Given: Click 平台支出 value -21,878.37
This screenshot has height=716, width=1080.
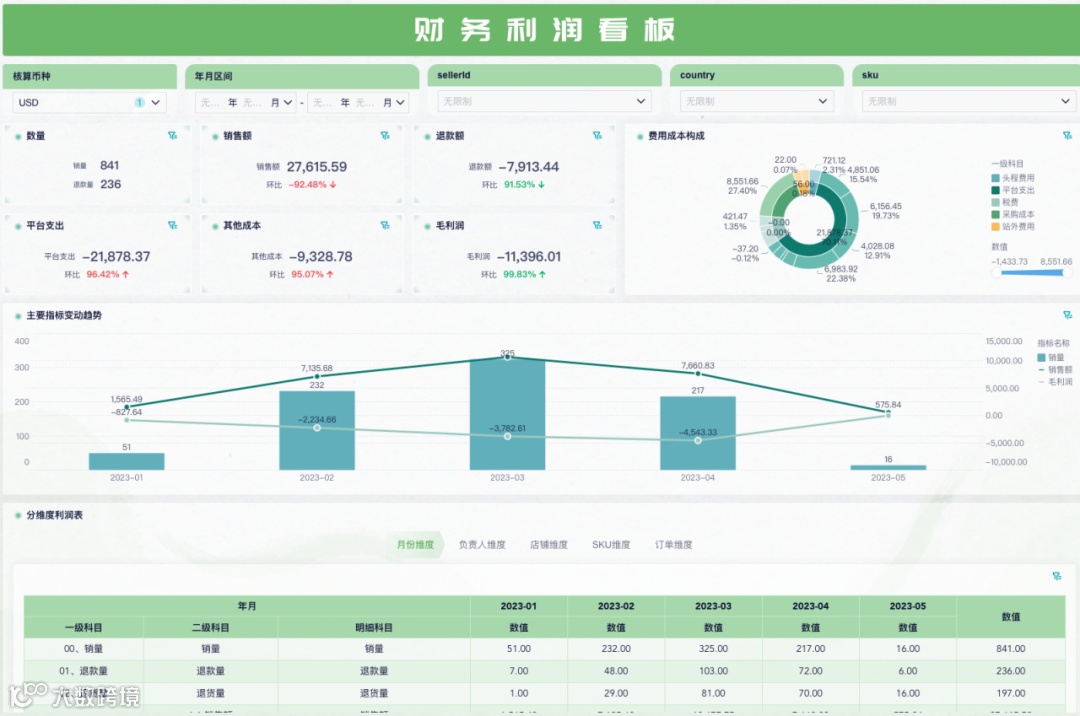Looking at the screenshot, I should click(116, 256).
